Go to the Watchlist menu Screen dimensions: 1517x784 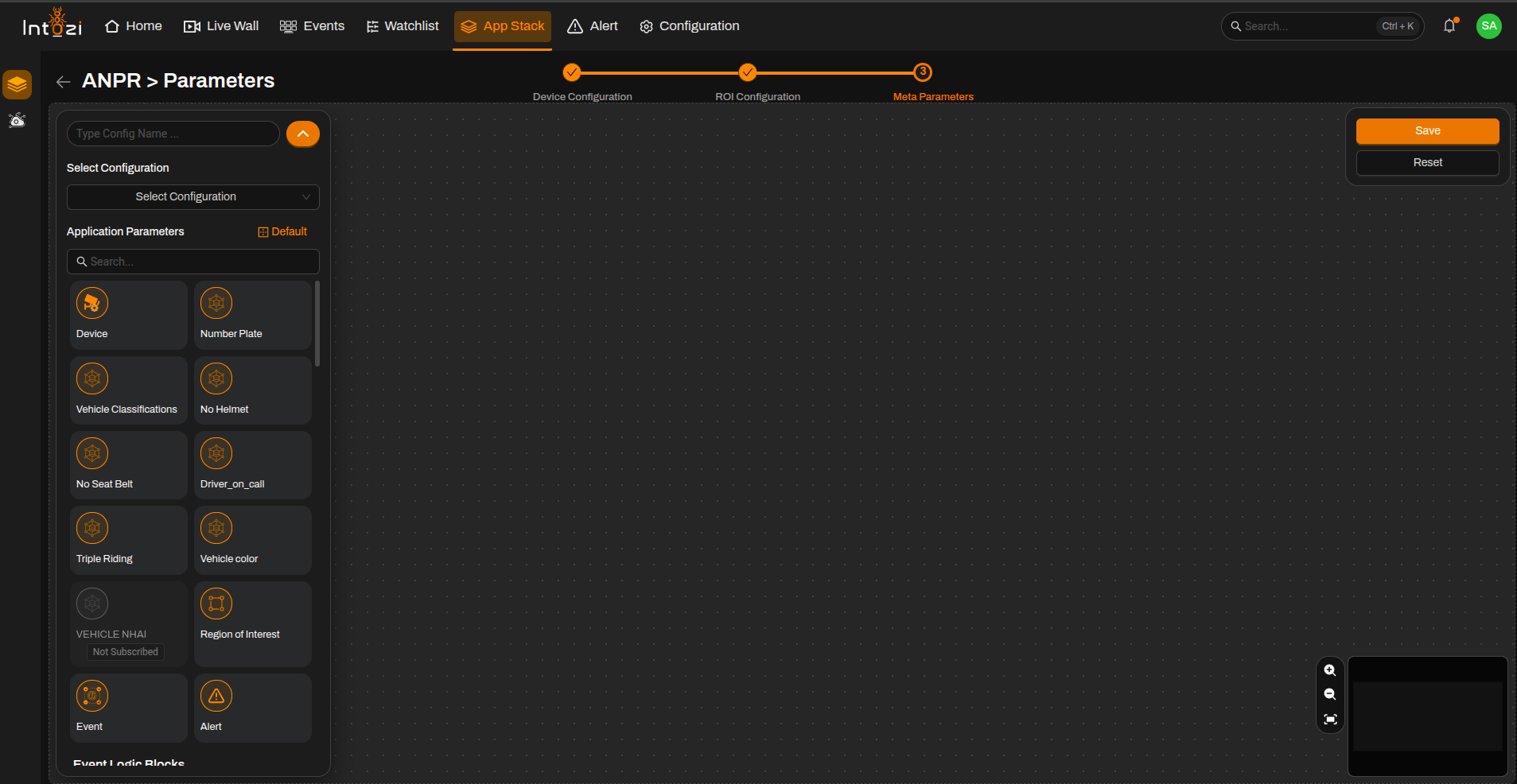[x=403, y=26]
